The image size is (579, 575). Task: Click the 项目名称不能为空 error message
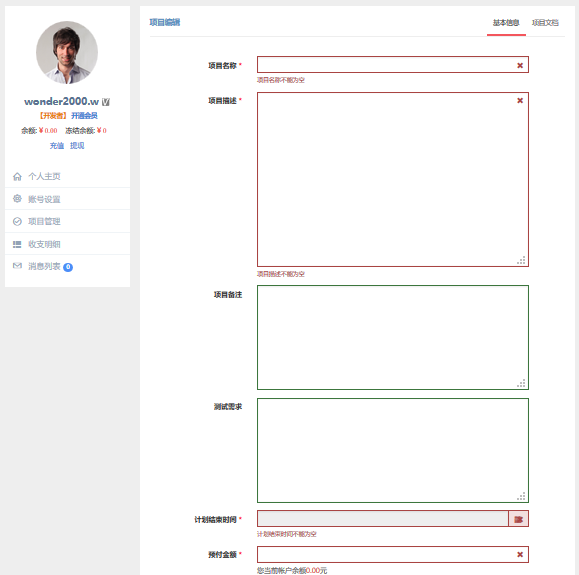281,80
